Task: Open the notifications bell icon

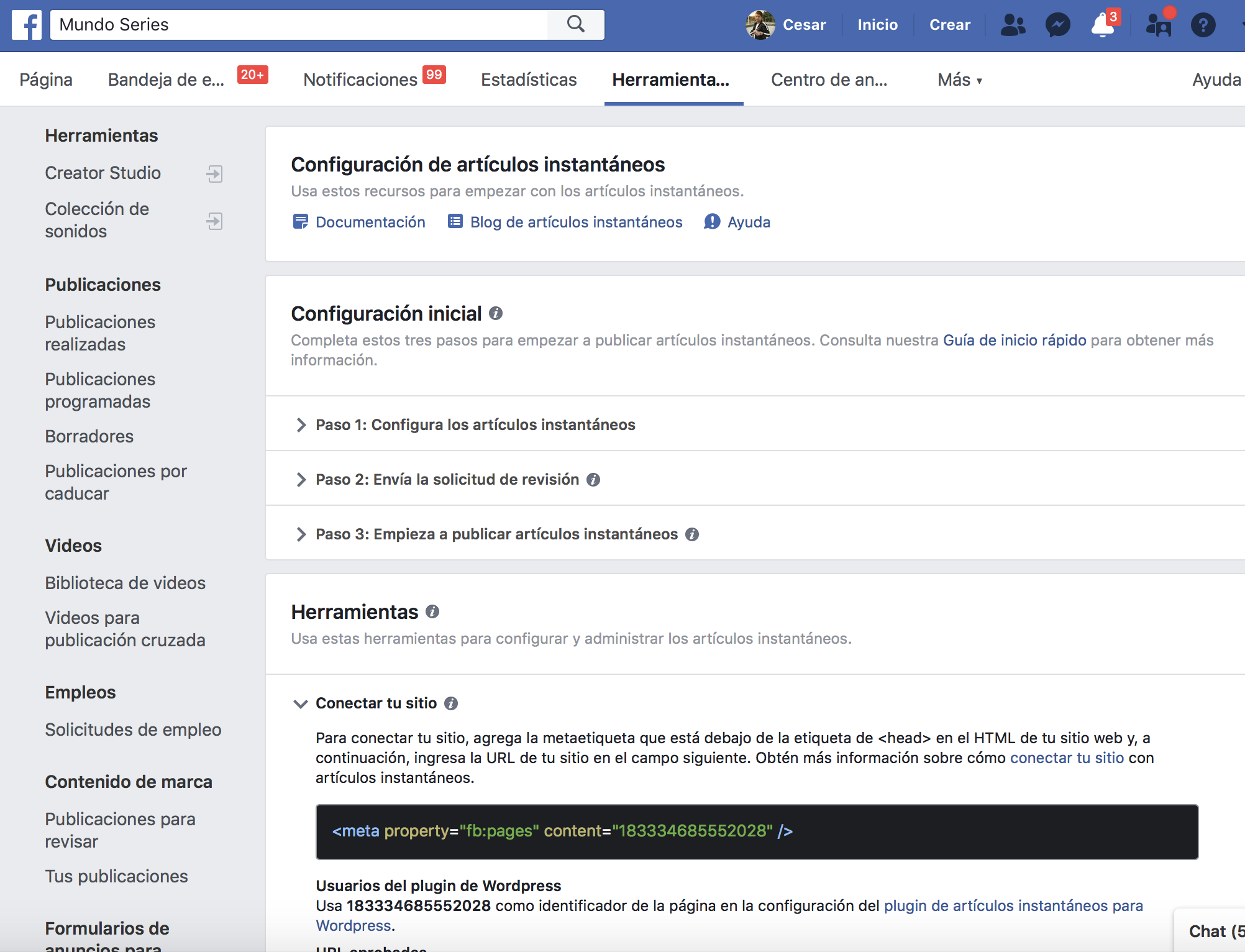Action: (1102, 25)
